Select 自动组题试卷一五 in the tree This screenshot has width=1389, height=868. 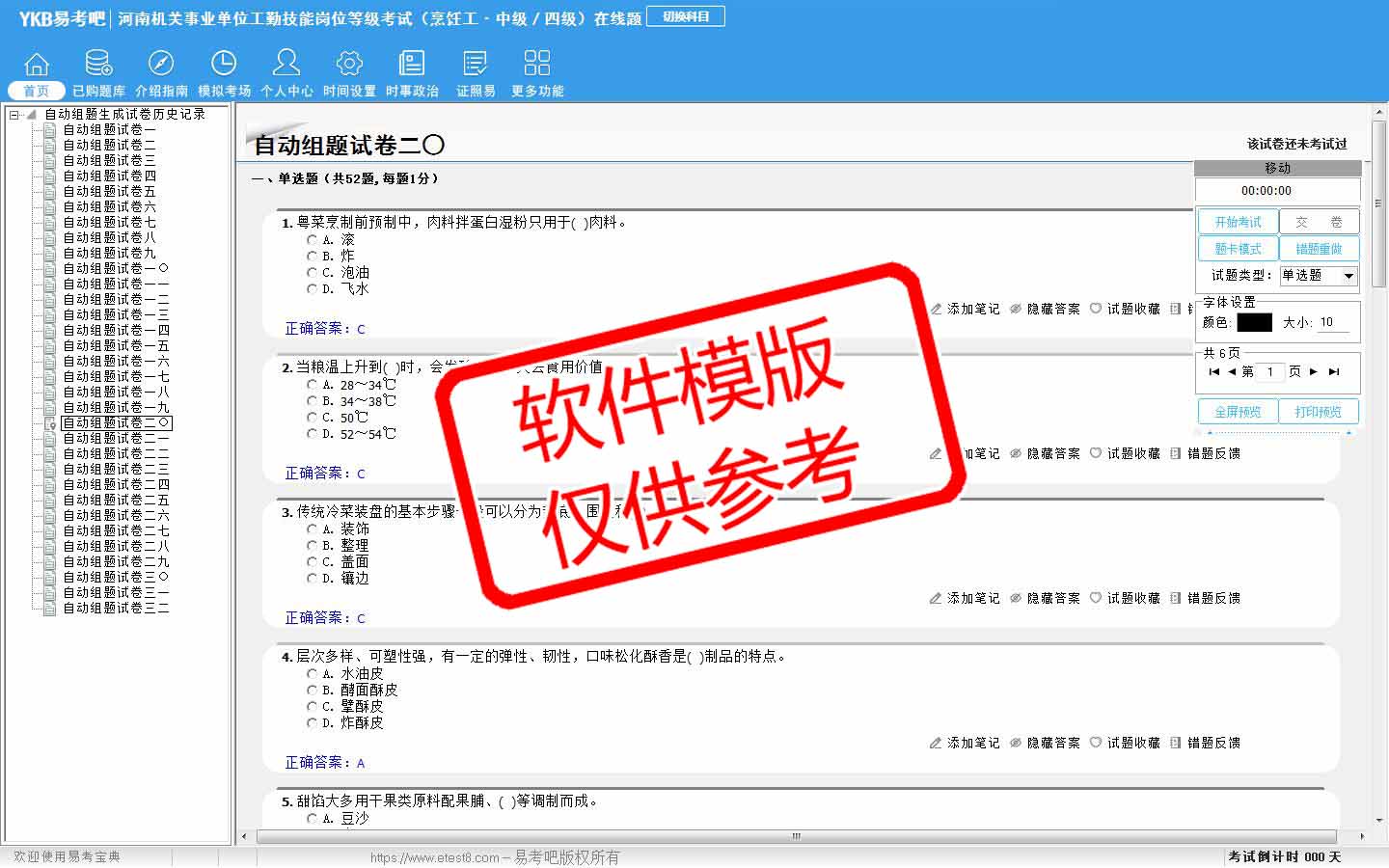pos(116,345)
